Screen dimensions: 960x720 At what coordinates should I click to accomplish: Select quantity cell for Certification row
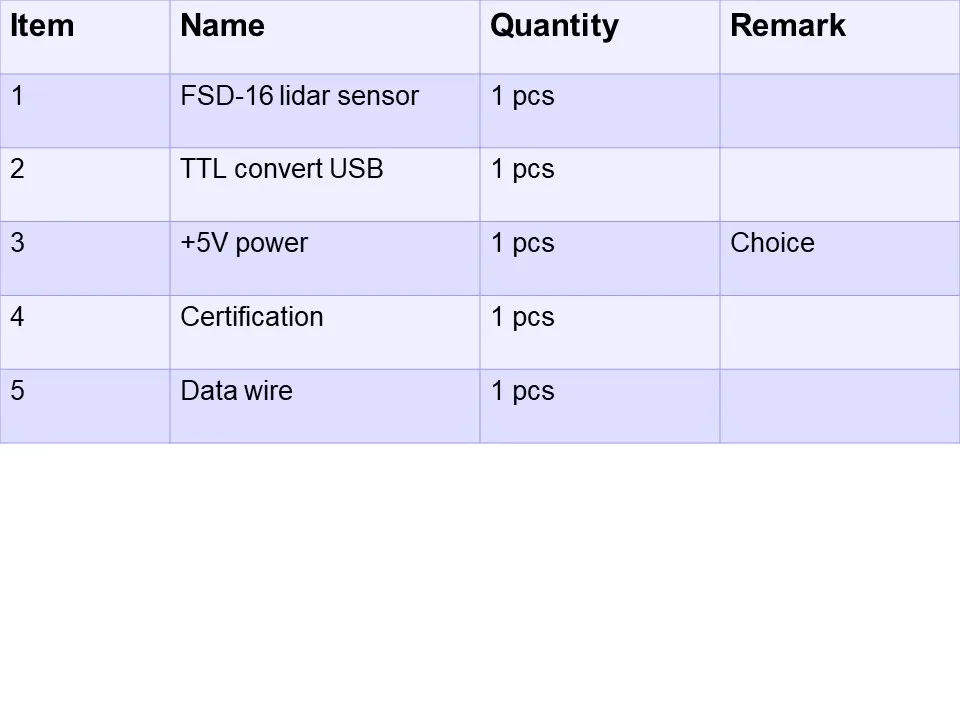click(600, 332)
